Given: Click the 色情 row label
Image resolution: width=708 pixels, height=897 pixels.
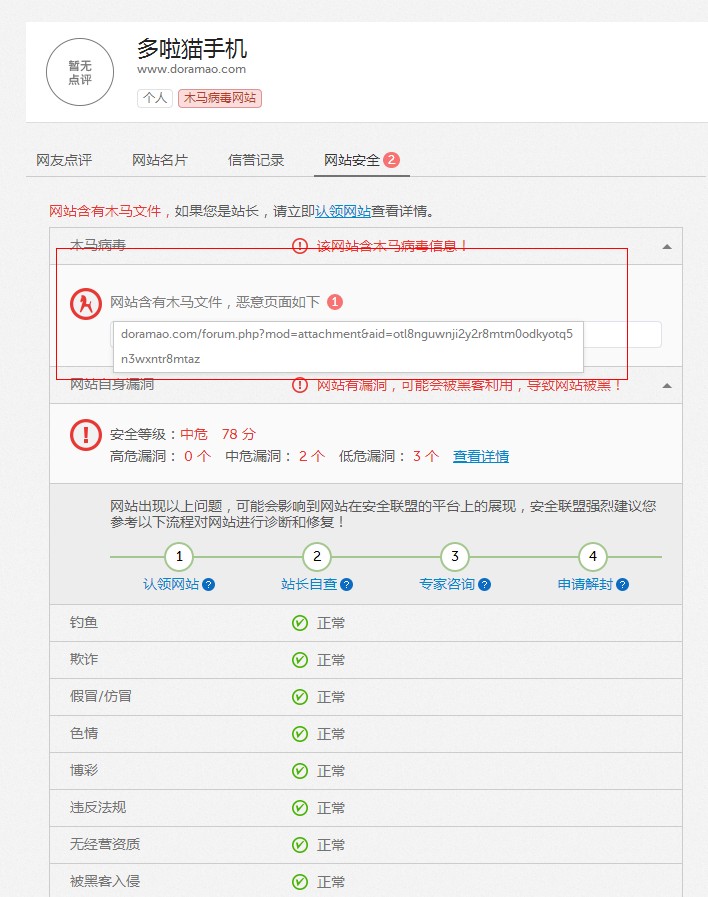Looking at the screenshot, I should [84, 733].
